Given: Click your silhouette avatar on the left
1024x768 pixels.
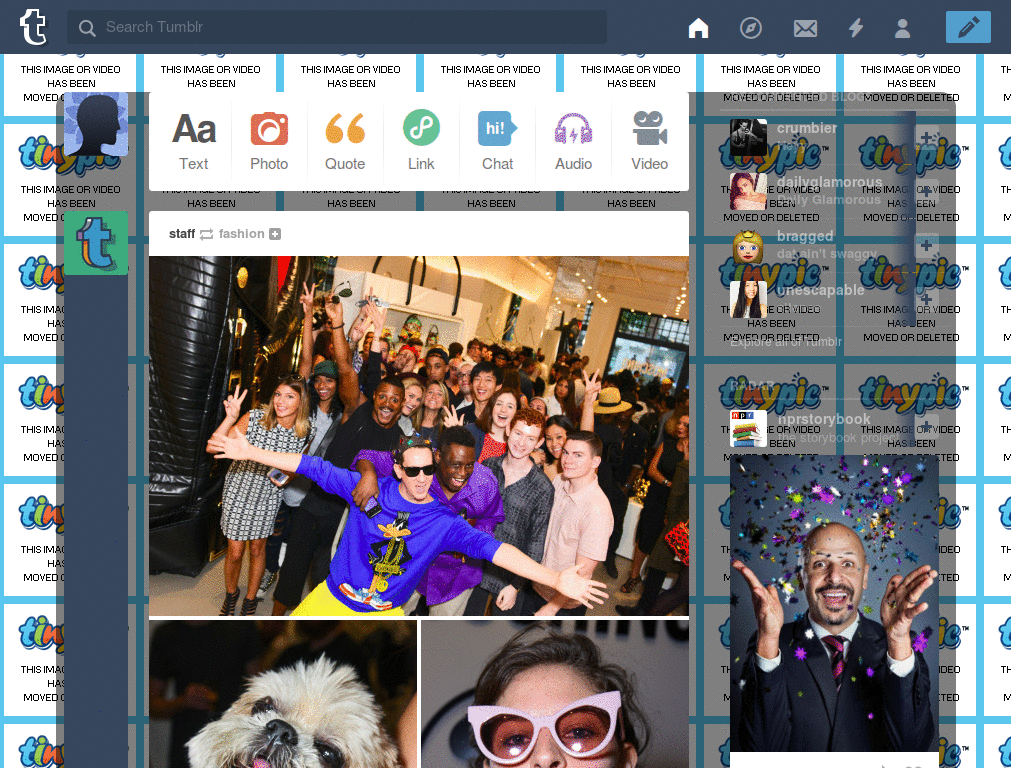Looking at the screenshot, I should pos(96,124).
